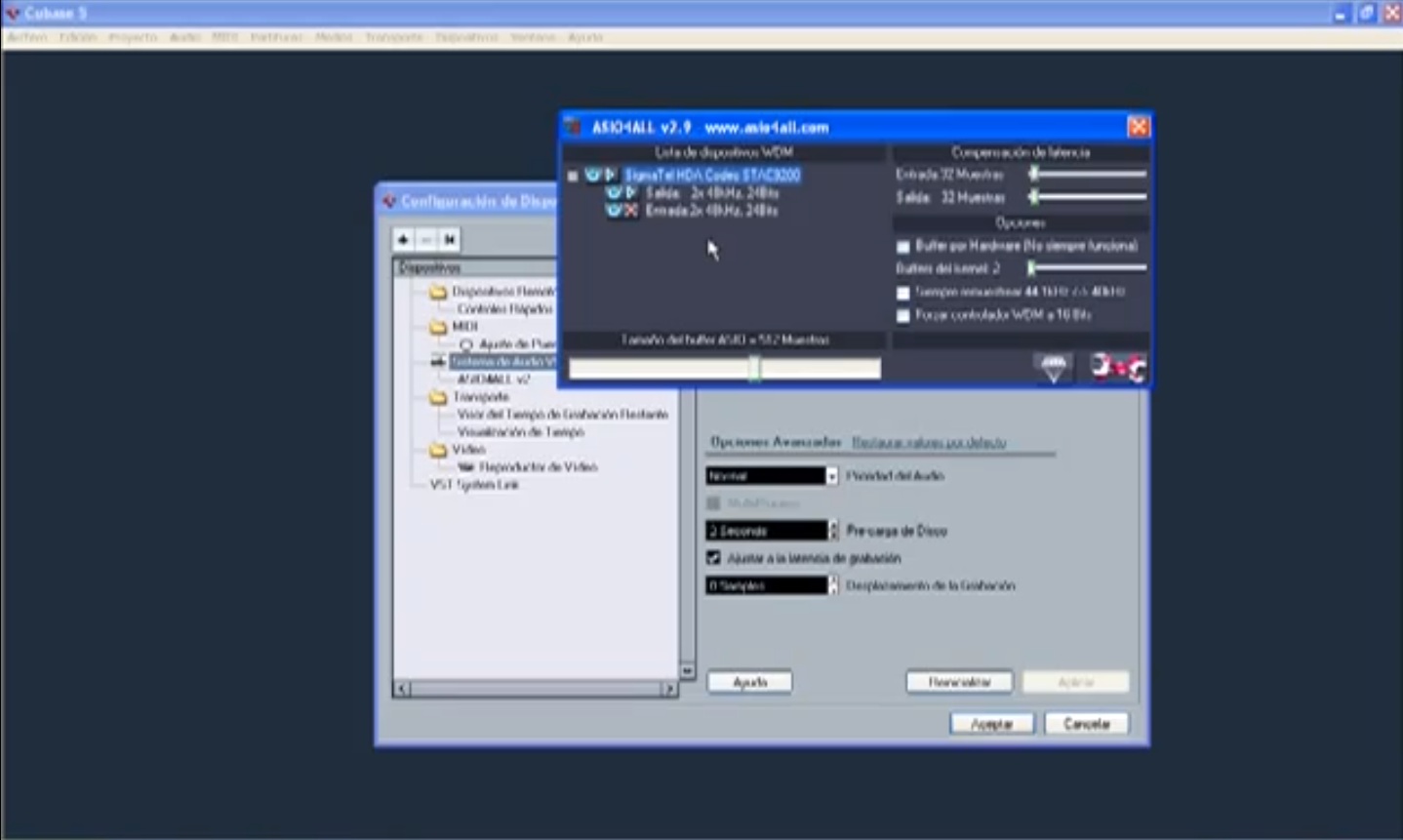Click the Cancelar button

1087,724
